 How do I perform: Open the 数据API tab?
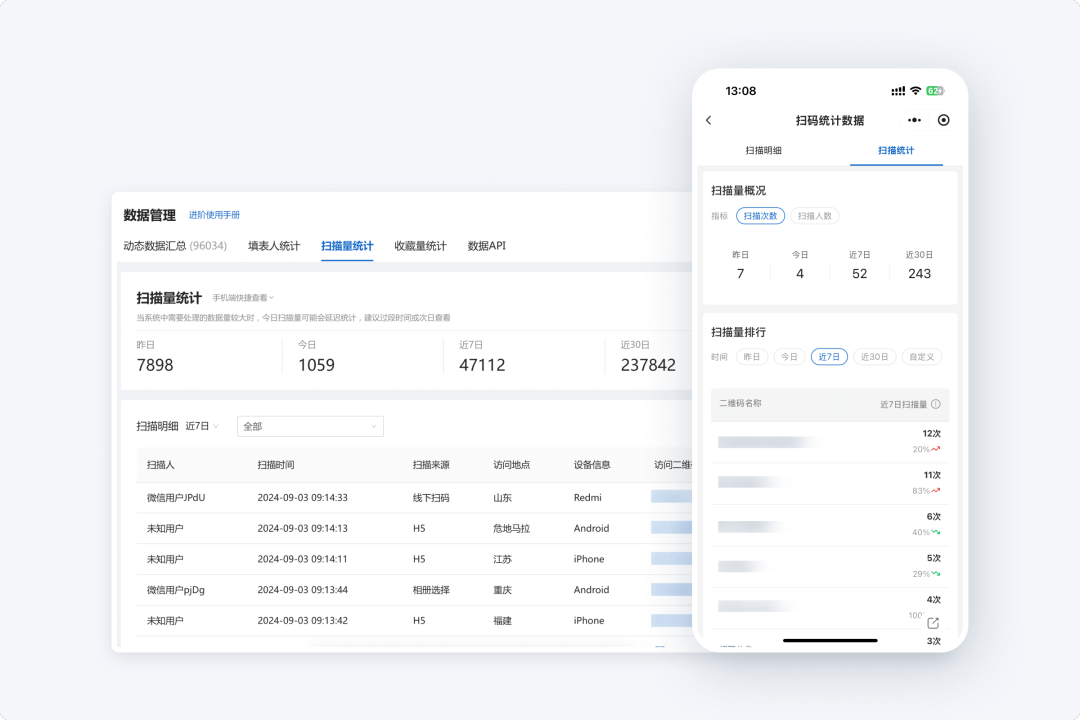(x=486, y=246)
